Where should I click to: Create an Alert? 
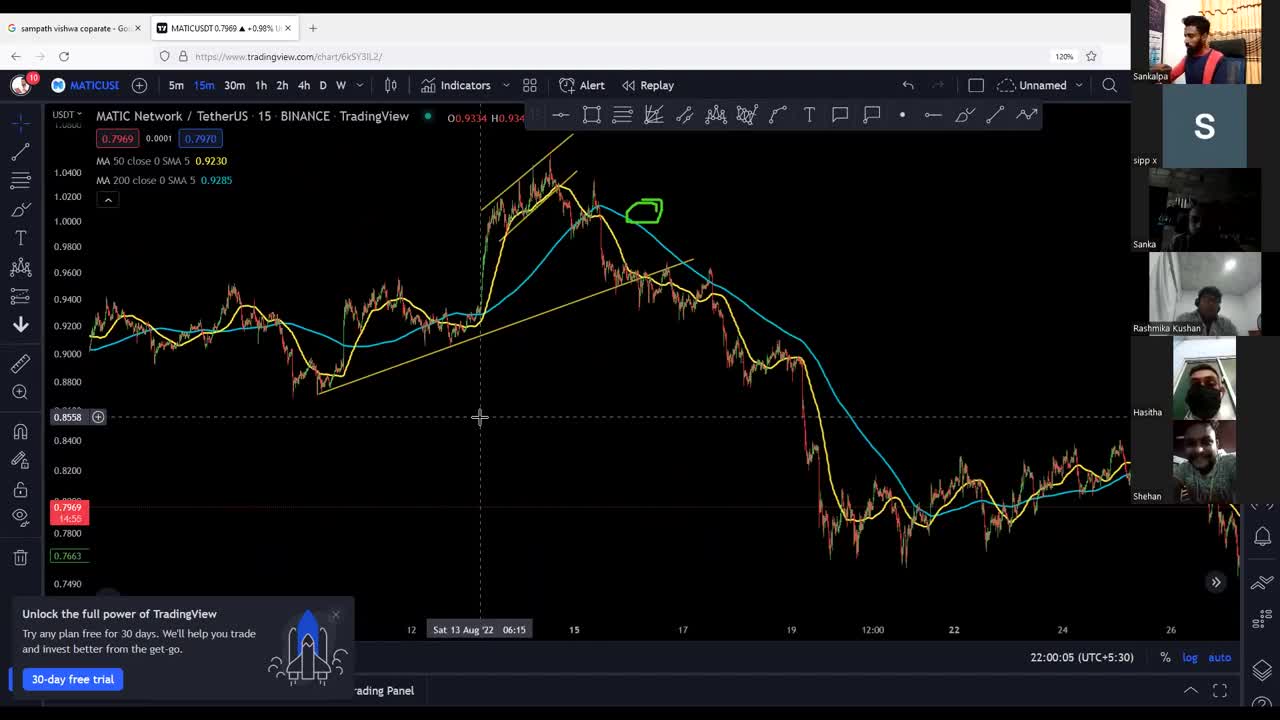coord(582,85)
